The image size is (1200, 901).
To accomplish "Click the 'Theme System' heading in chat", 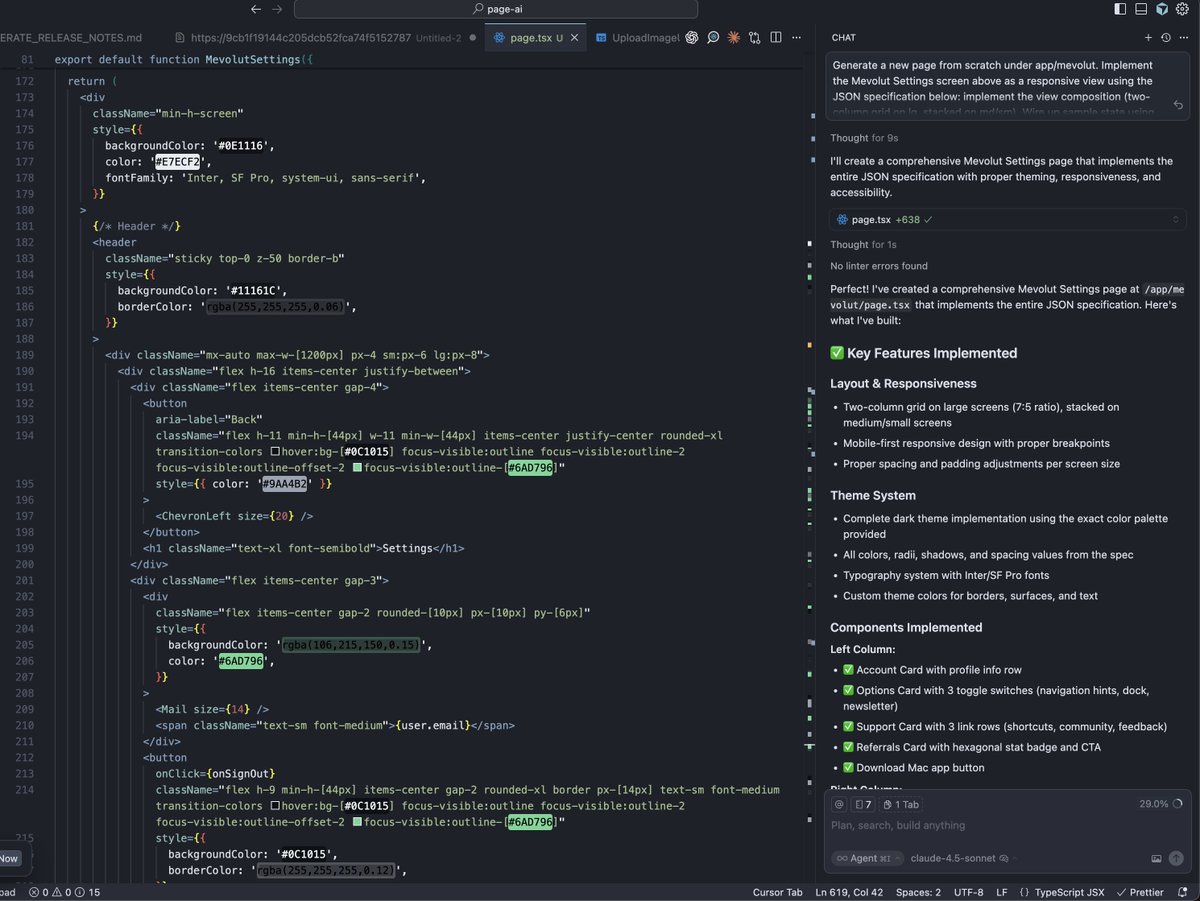I will 873,495.
